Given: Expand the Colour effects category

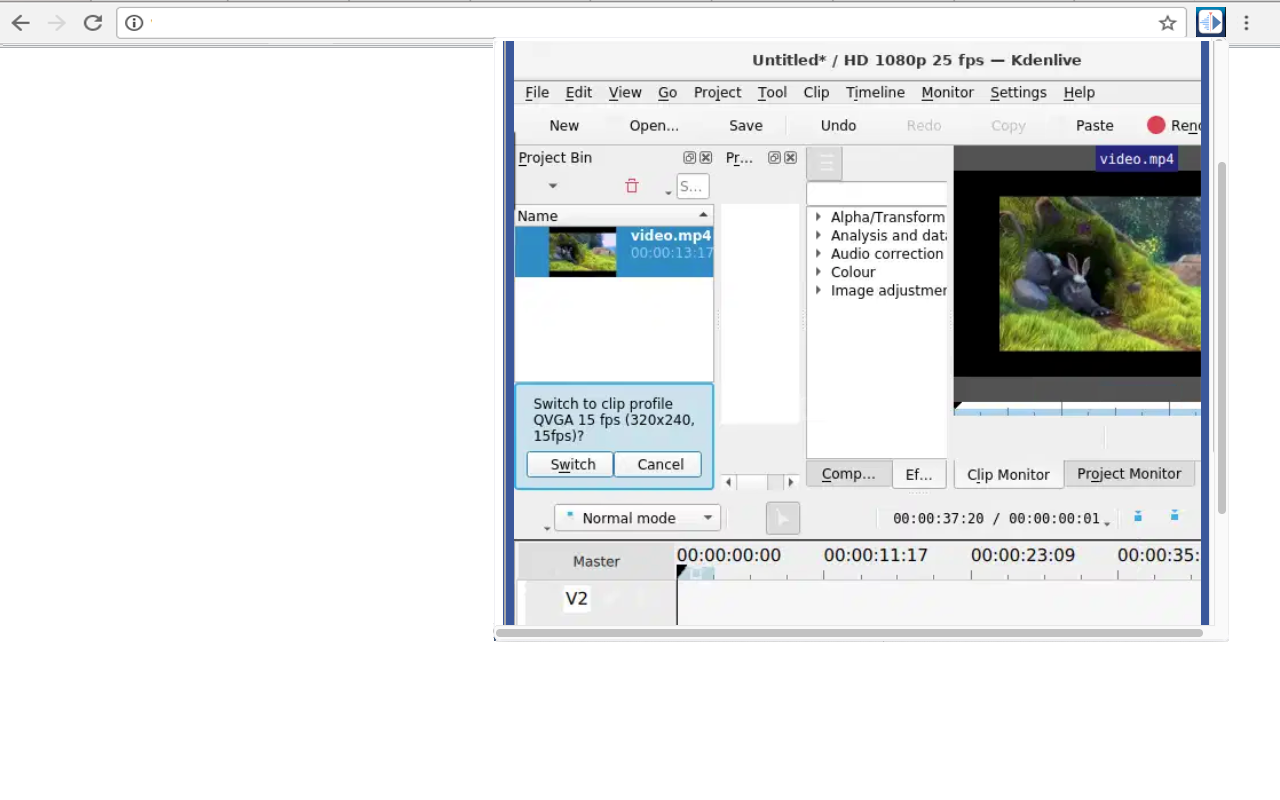Looking at the screenshot, I should (818, 272).
